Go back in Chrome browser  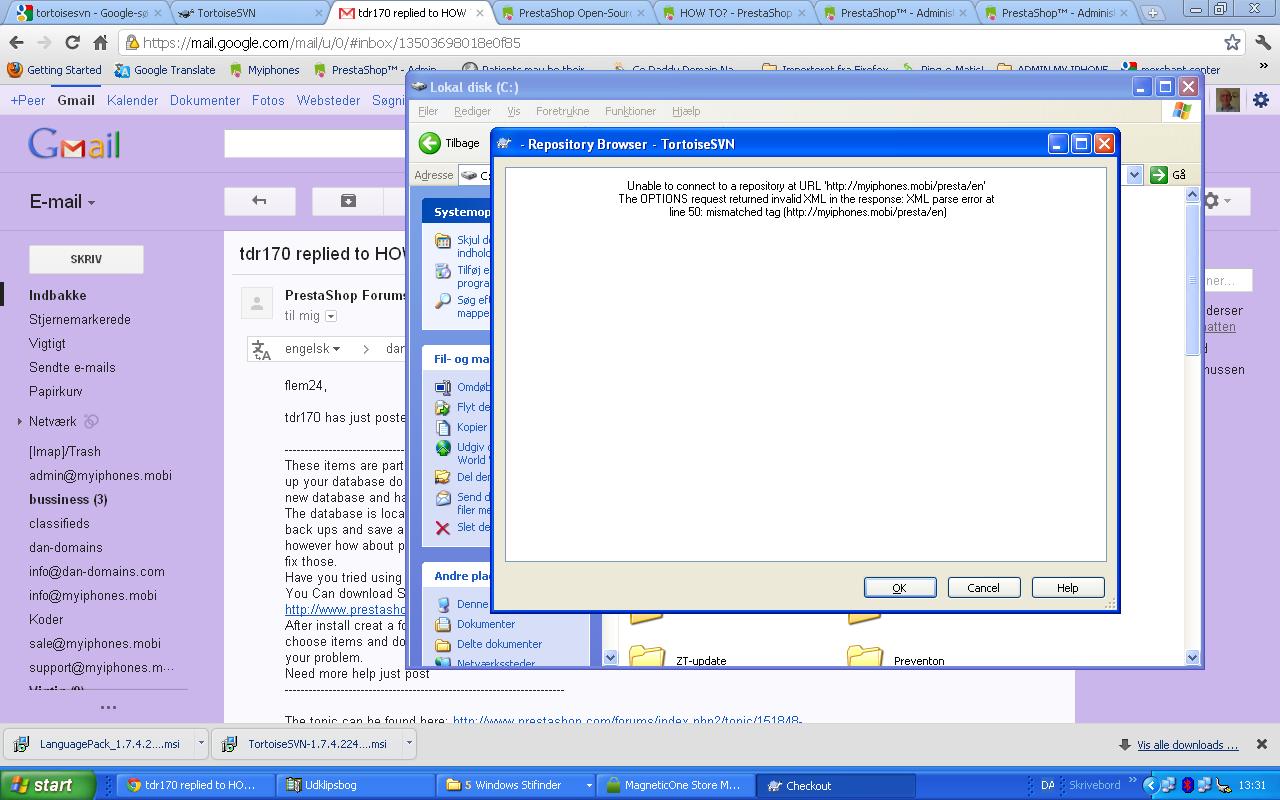click(16, 43)
